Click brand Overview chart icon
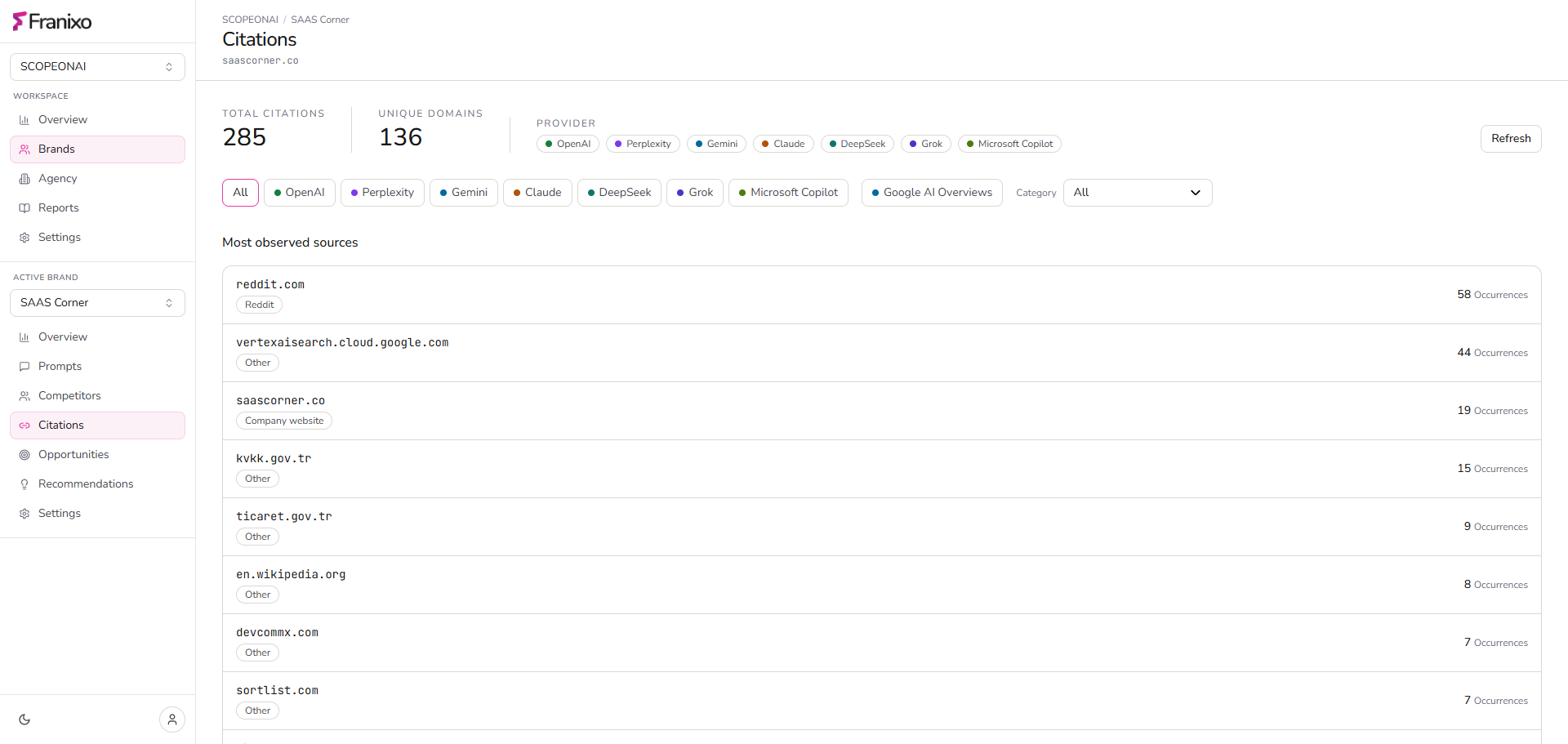This screenshot has width=1568, height=744. [24, 337]
